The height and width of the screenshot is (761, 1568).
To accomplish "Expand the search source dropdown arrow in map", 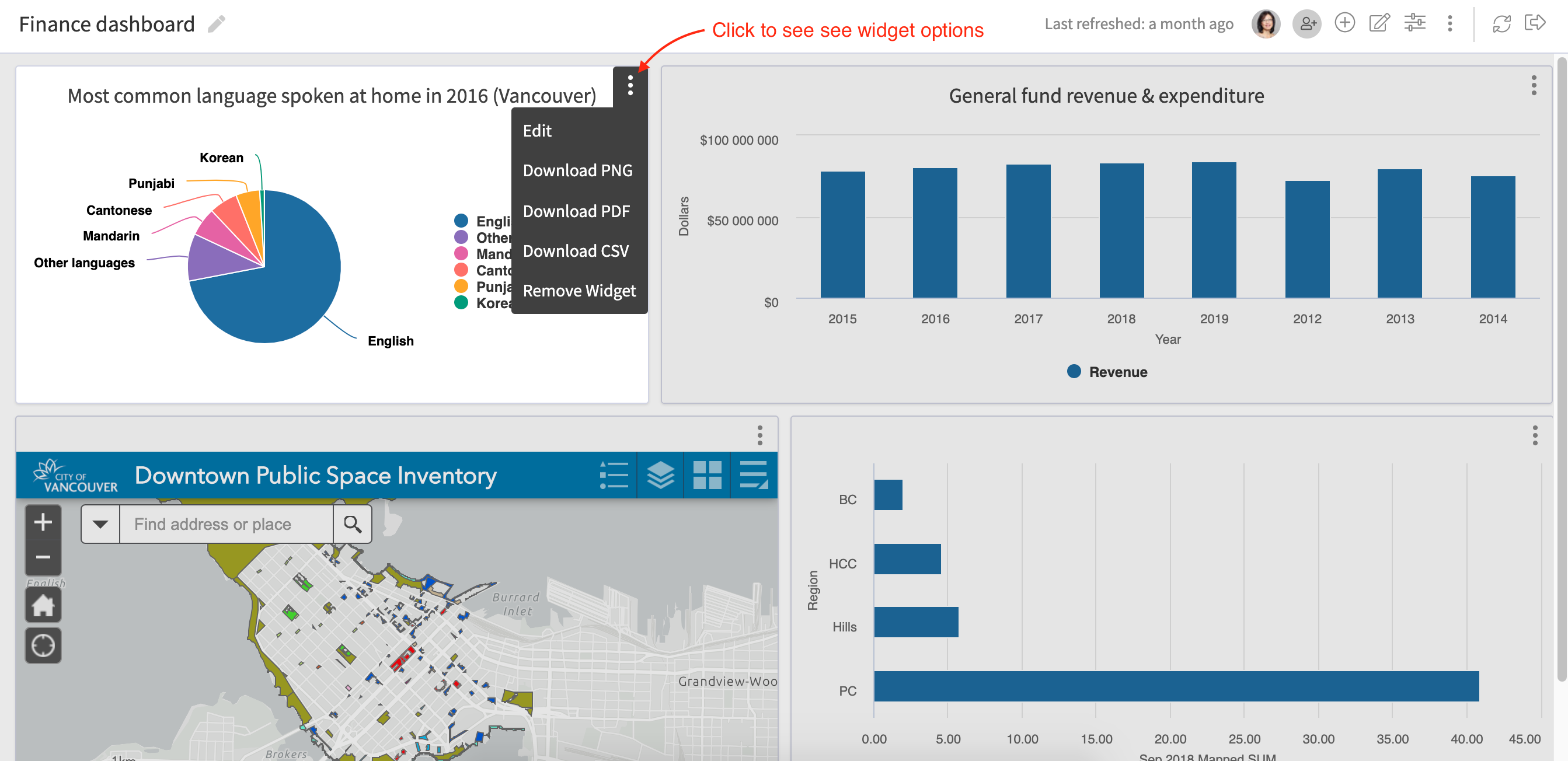I will (100, 523).
